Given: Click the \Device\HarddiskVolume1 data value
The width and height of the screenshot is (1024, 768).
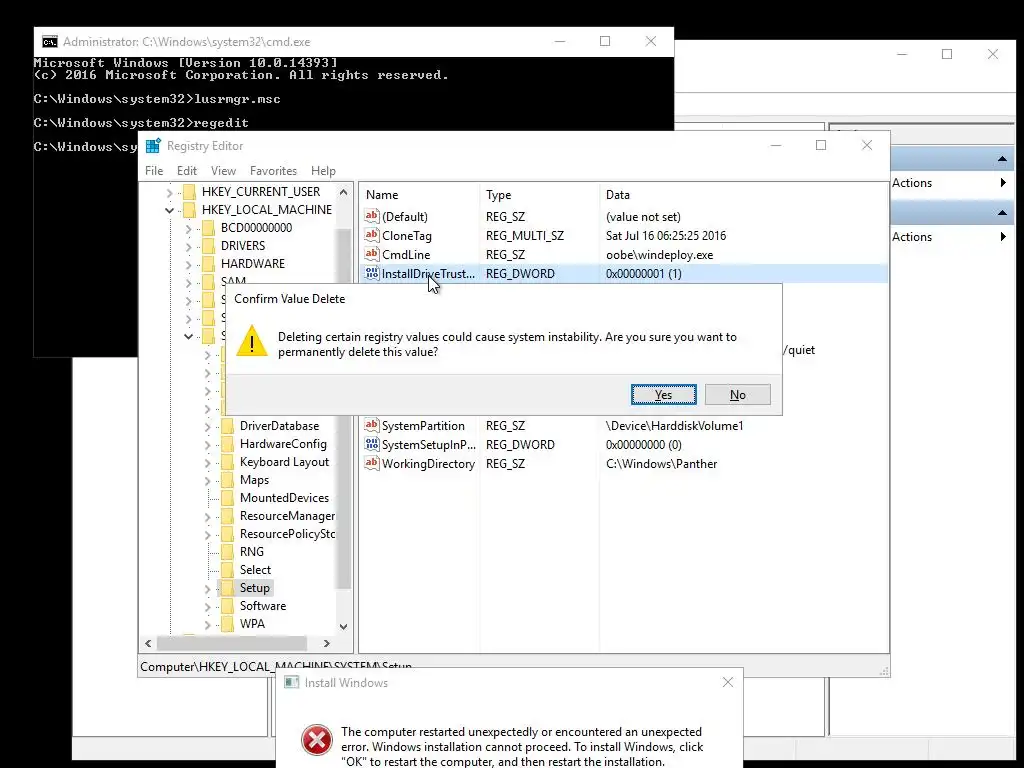Looking at the screenshot, I should (674, 426).
